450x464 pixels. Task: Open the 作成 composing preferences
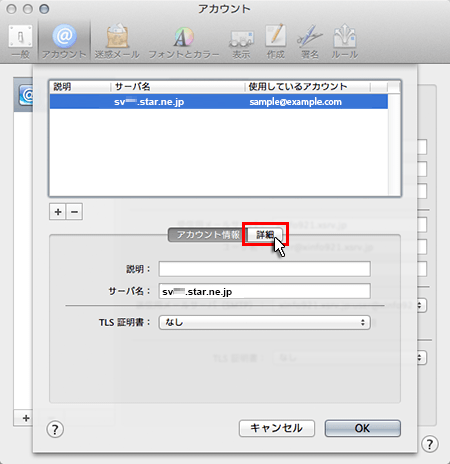[x=276, y=41]
